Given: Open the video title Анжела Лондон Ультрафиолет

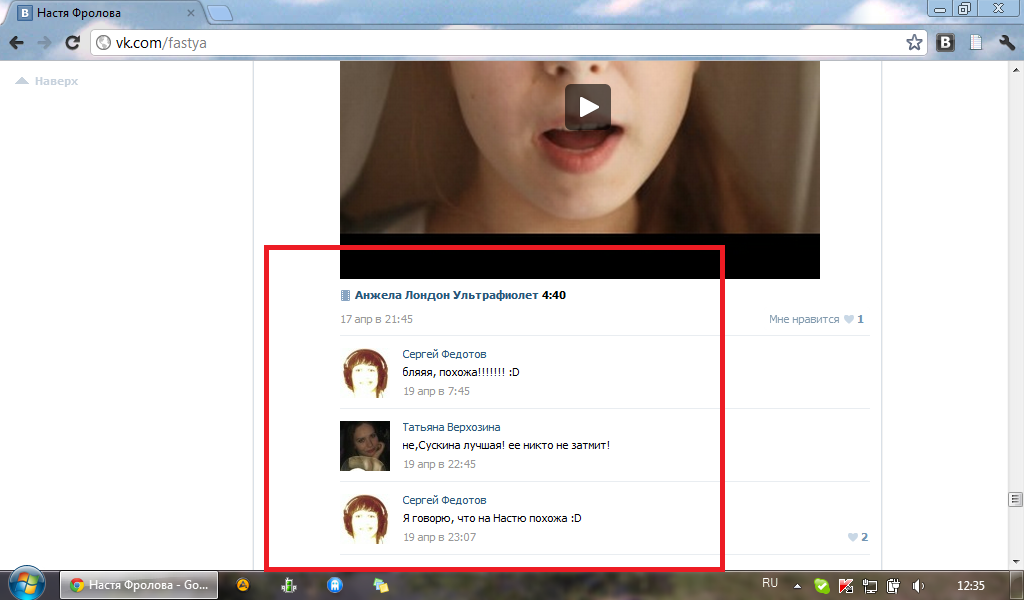Looking at the screenshot, I should (446, 295).
